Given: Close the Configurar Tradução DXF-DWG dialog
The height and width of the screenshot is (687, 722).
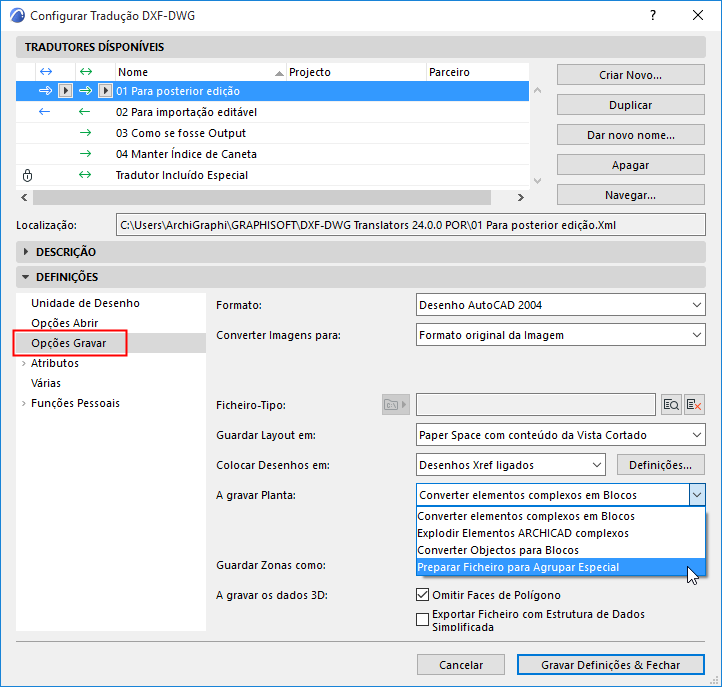Looking at the screenshot, I should click(x=698, y=15).
